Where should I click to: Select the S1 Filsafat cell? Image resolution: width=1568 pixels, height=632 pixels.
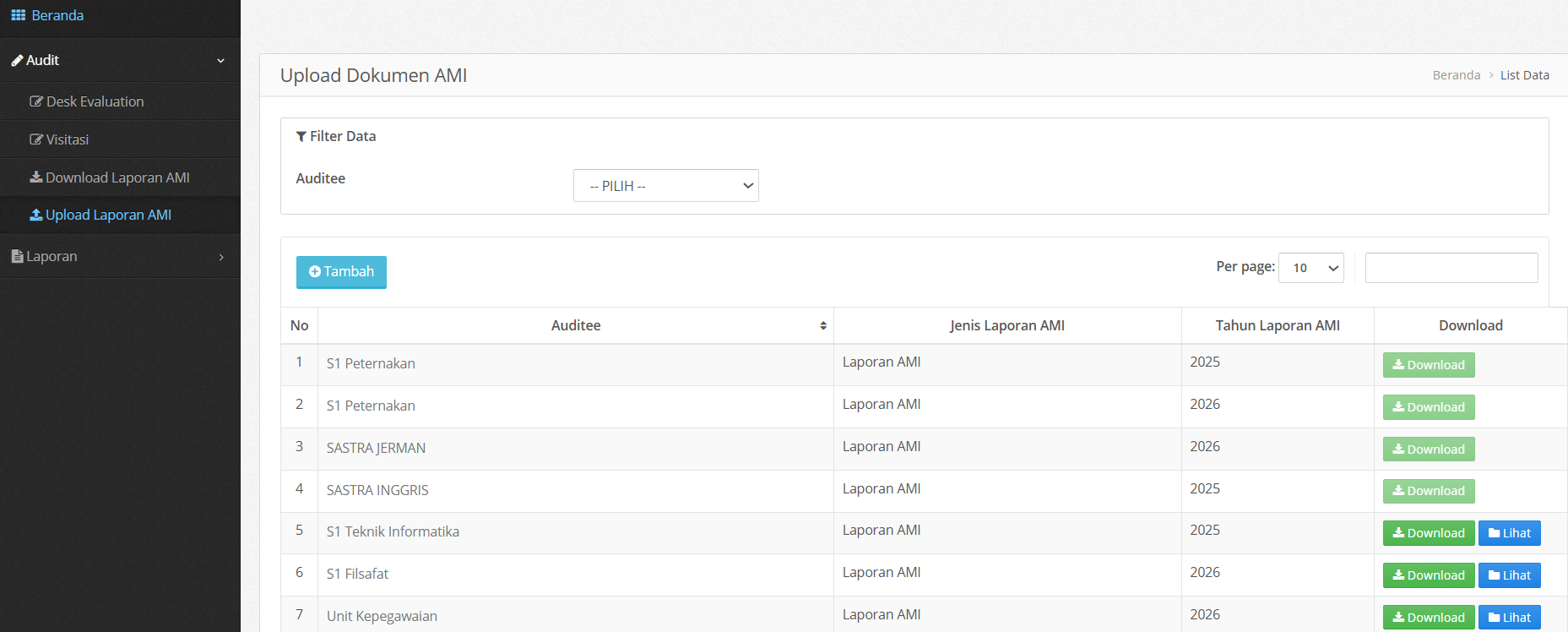coord(576,575)
